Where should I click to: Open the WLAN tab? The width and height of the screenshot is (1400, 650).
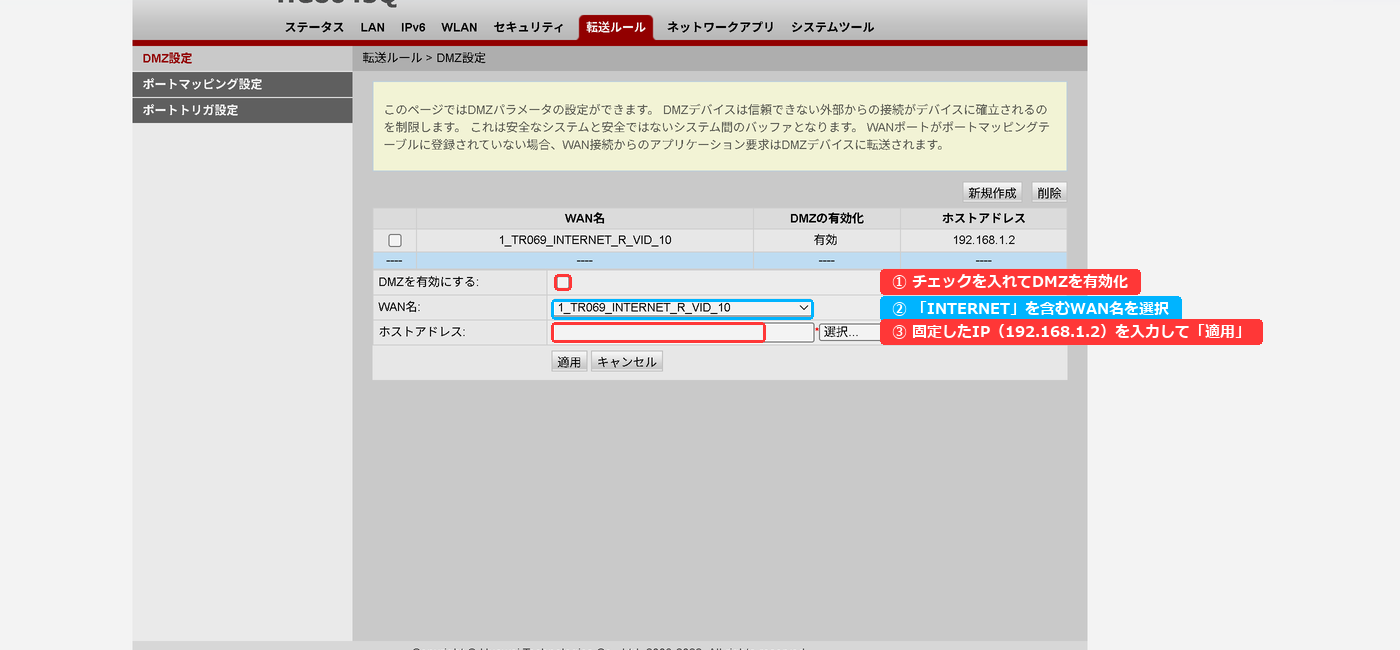459,28
